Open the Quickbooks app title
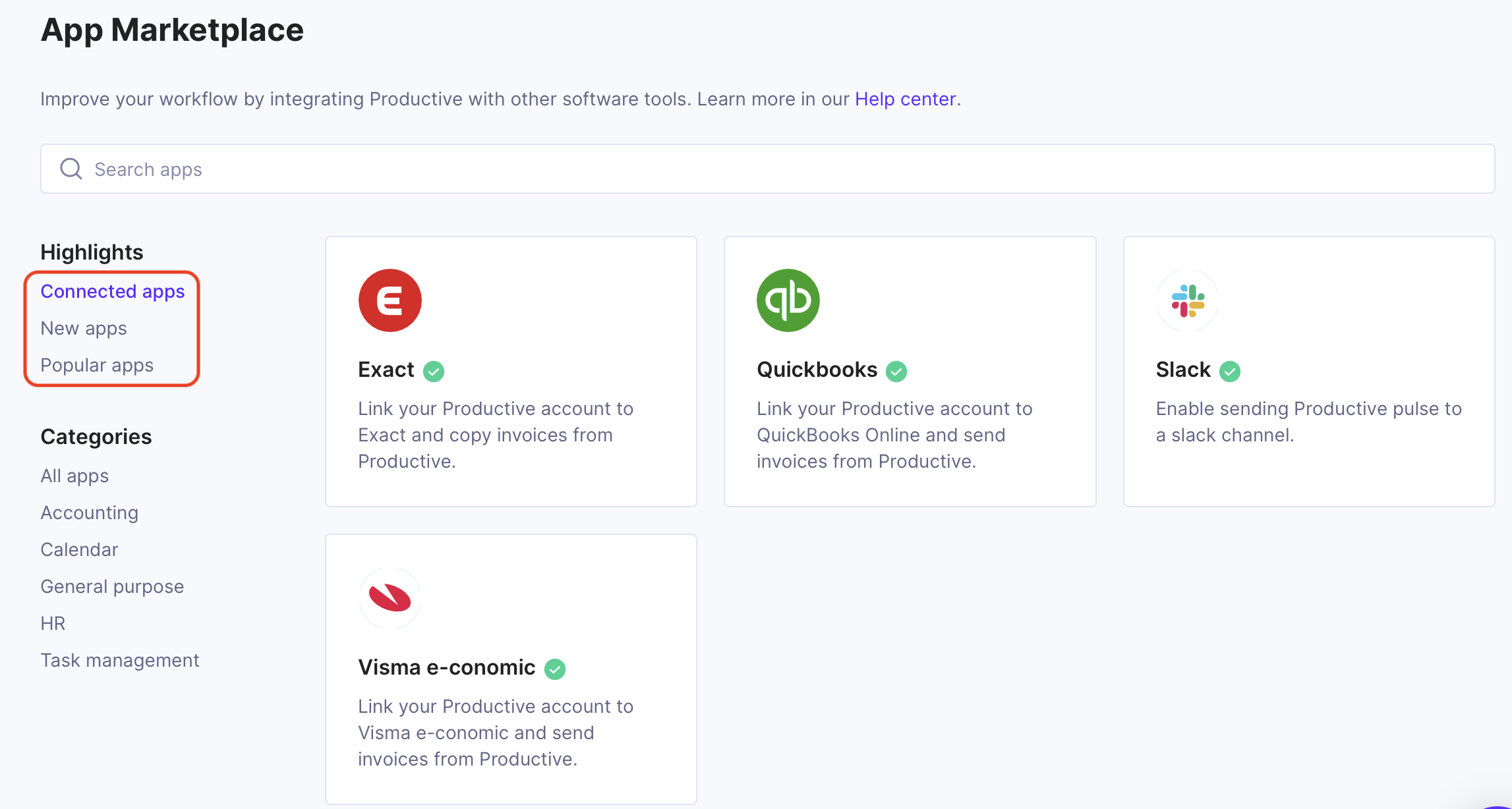 [x=817, y=370]
